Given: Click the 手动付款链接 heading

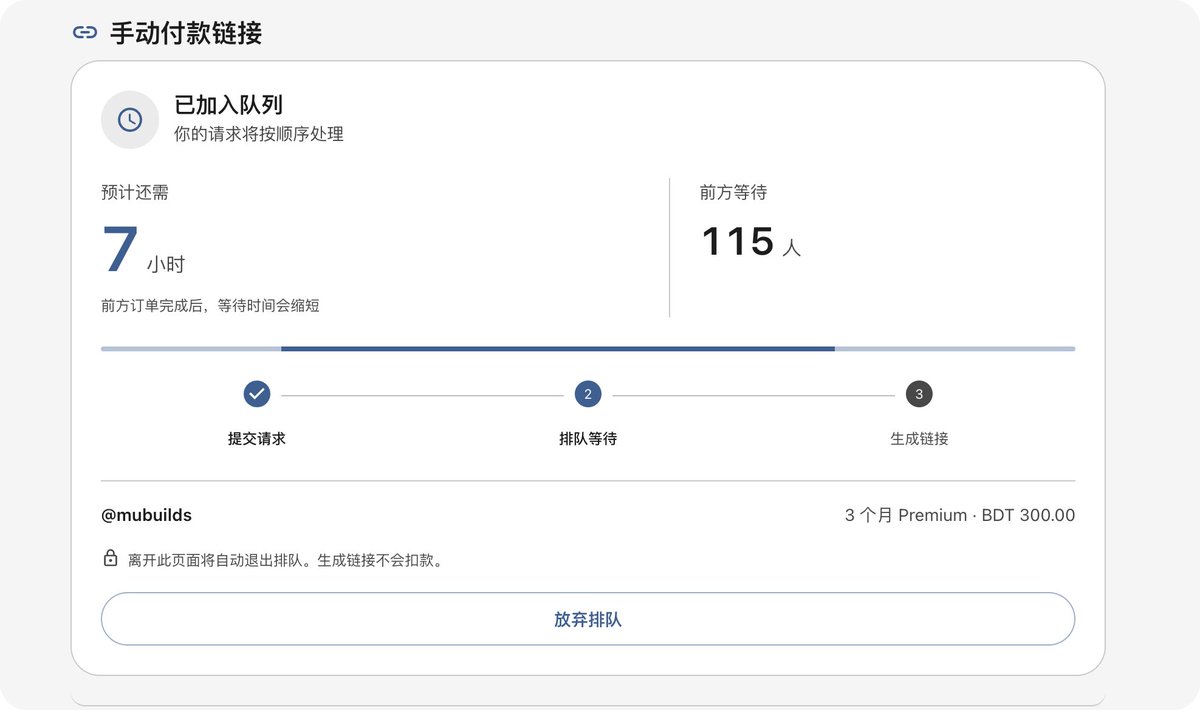Looking at the screenshot, I should click(x=186, y=32).
